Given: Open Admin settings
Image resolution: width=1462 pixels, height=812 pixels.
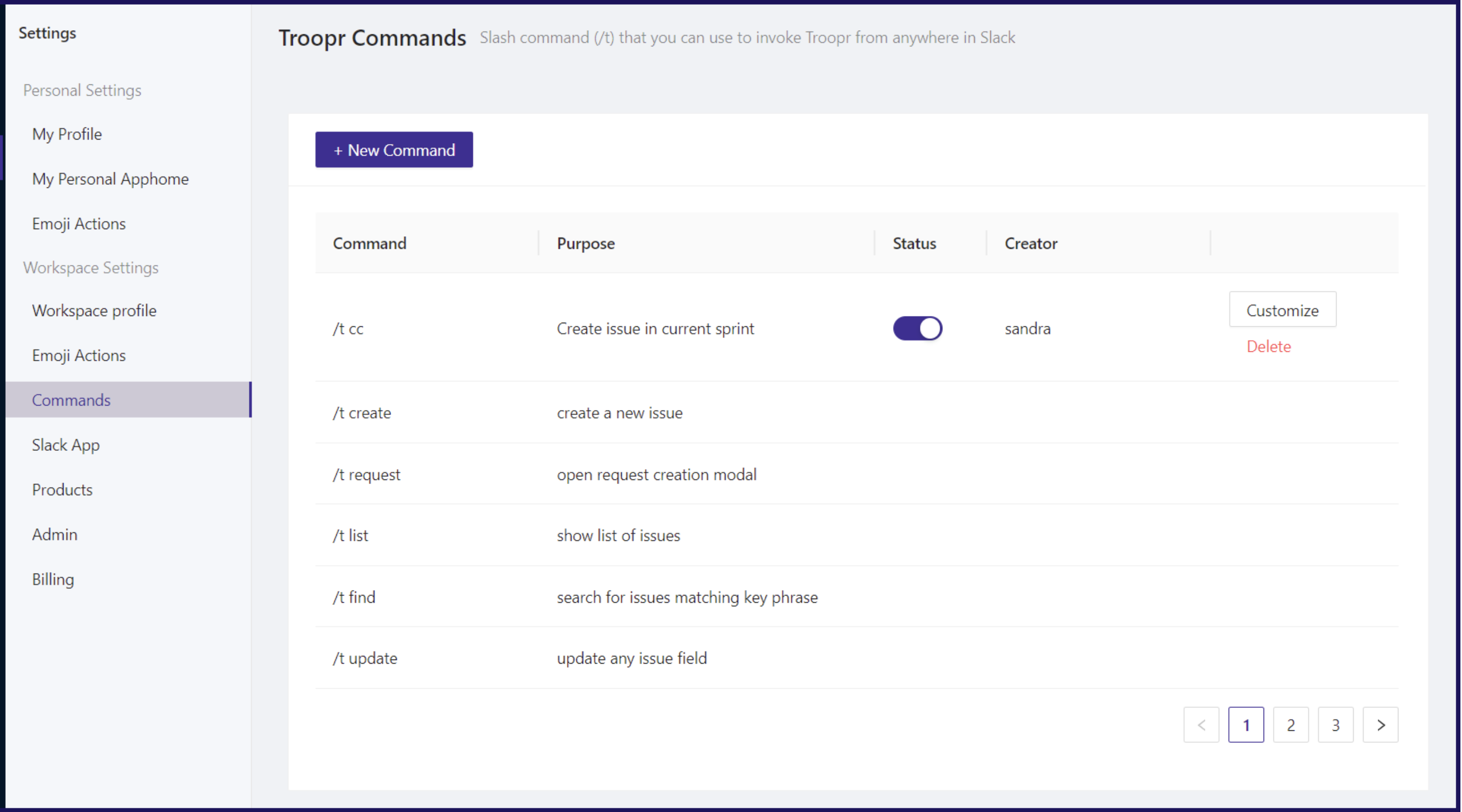Looking at the screenshot, I should pos(55,535).
